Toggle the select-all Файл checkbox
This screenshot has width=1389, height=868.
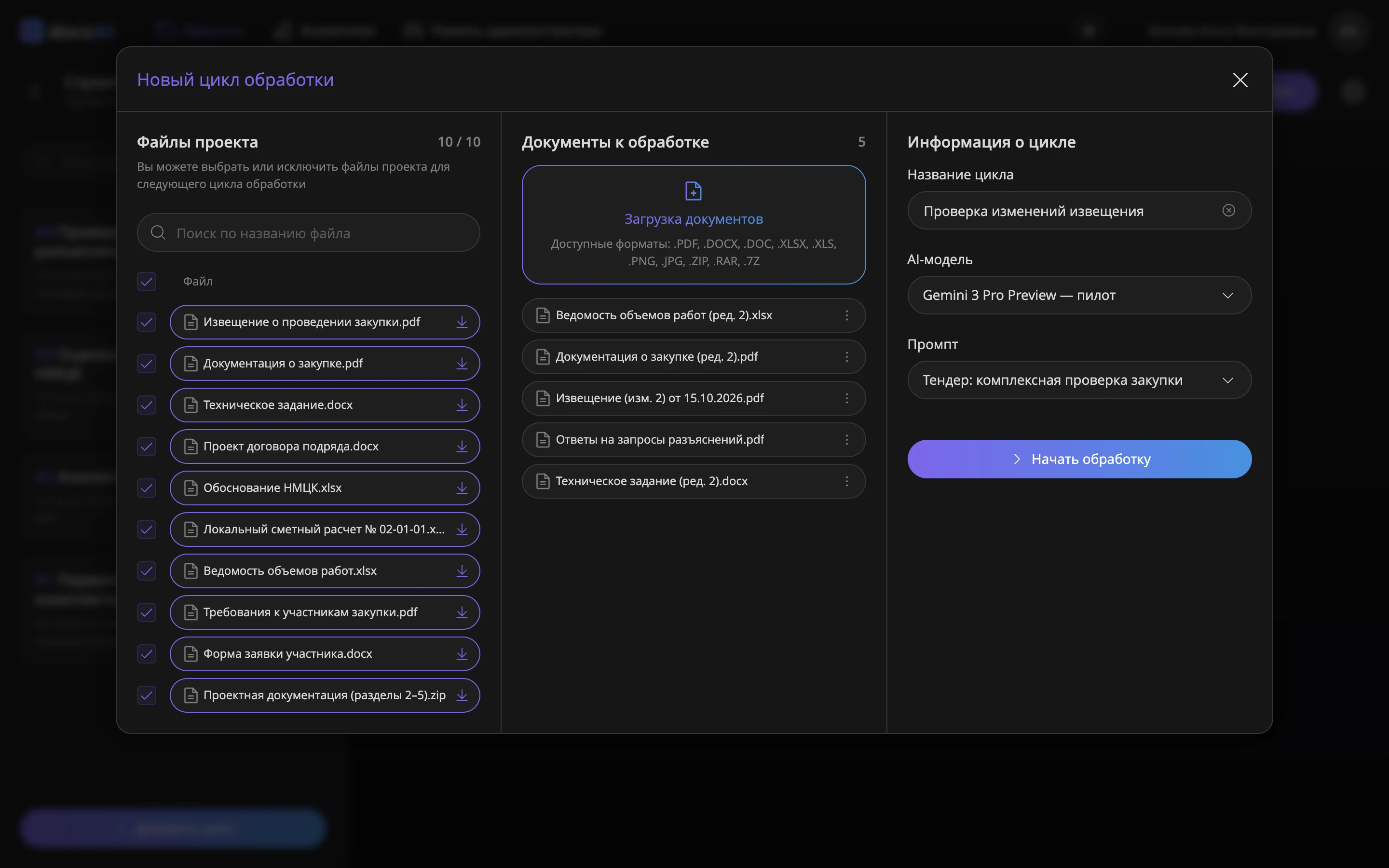(x=146, y=281)
